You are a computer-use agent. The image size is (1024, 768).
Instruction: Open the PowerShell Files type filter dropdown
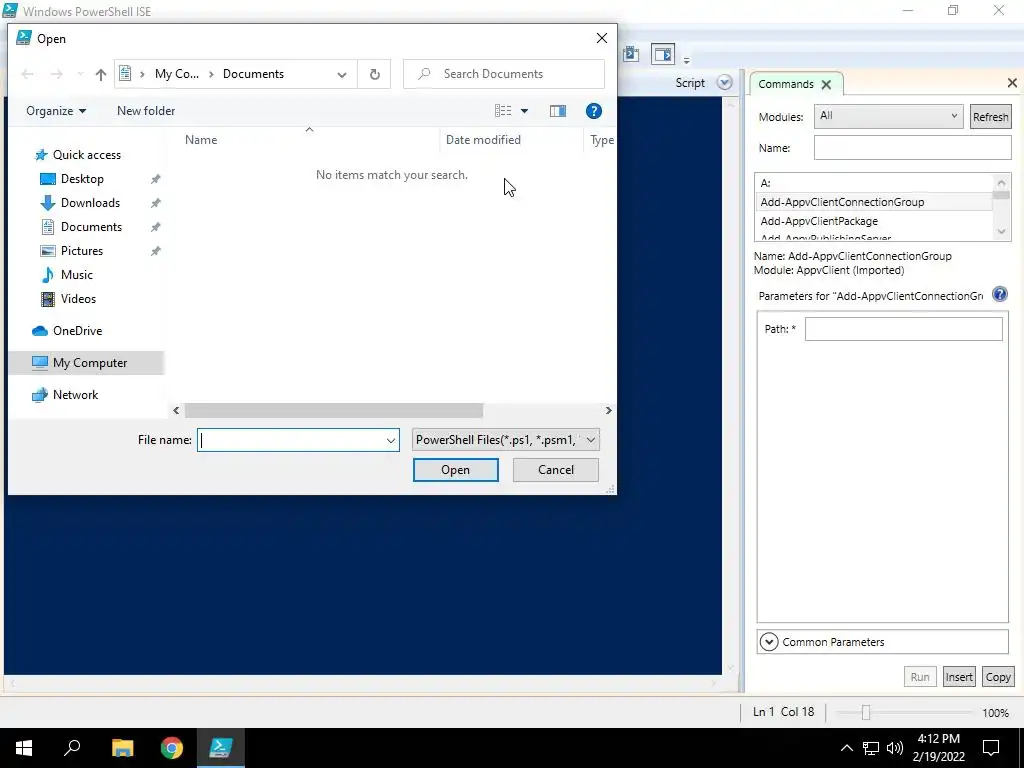pos(505,440)
